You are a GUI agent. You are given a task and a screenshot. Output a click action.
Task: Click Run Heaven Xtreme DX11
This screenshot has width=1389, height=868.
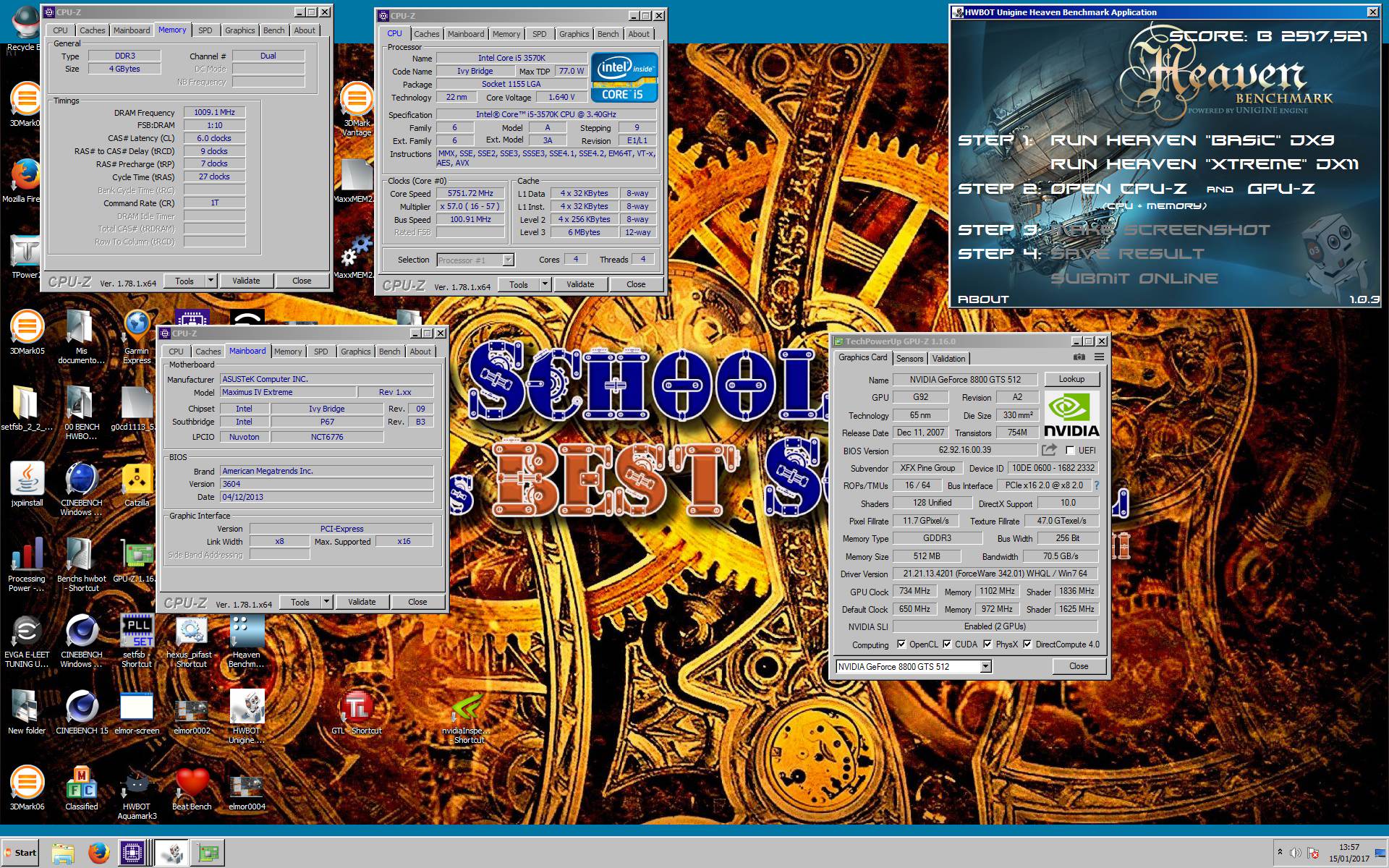[x=1204, y=164]
